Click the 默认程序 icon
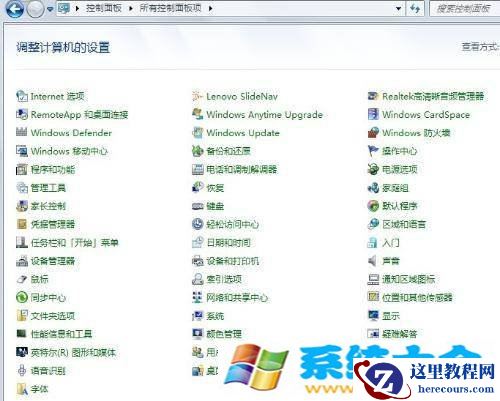The height and width of the screenshot is (401, 500). coord(373,206)
